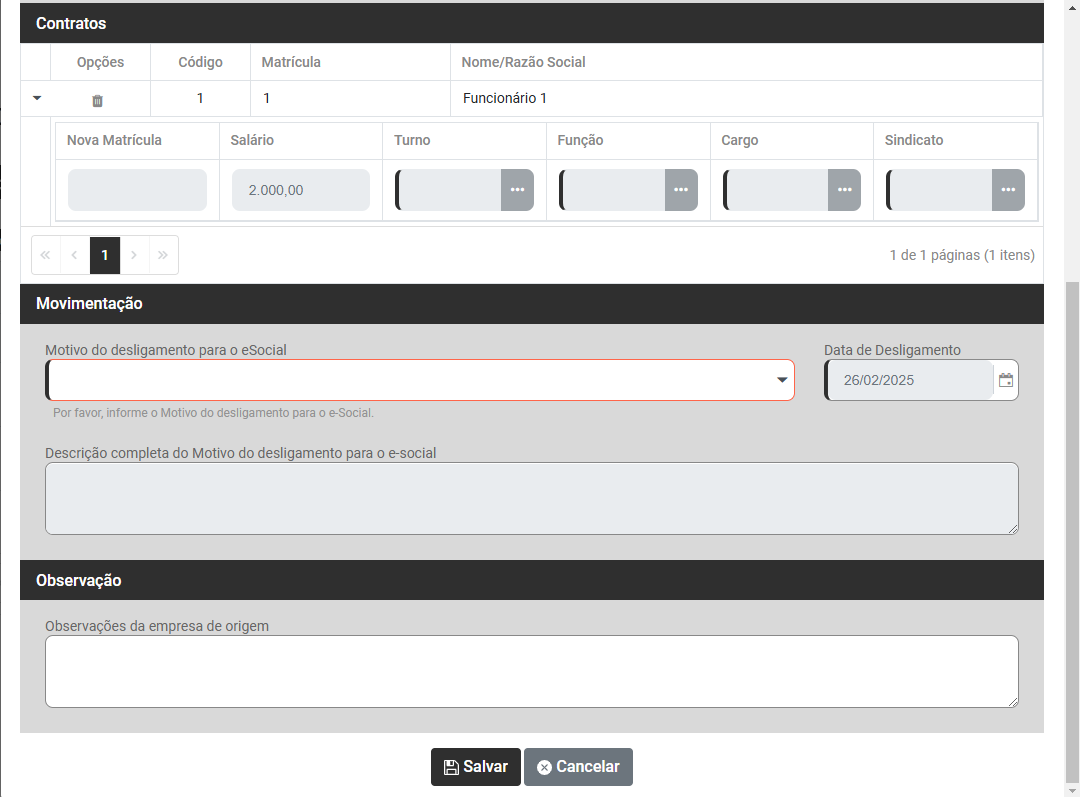Click the Observações da empresa de origem text area

[x=532, y=672]
